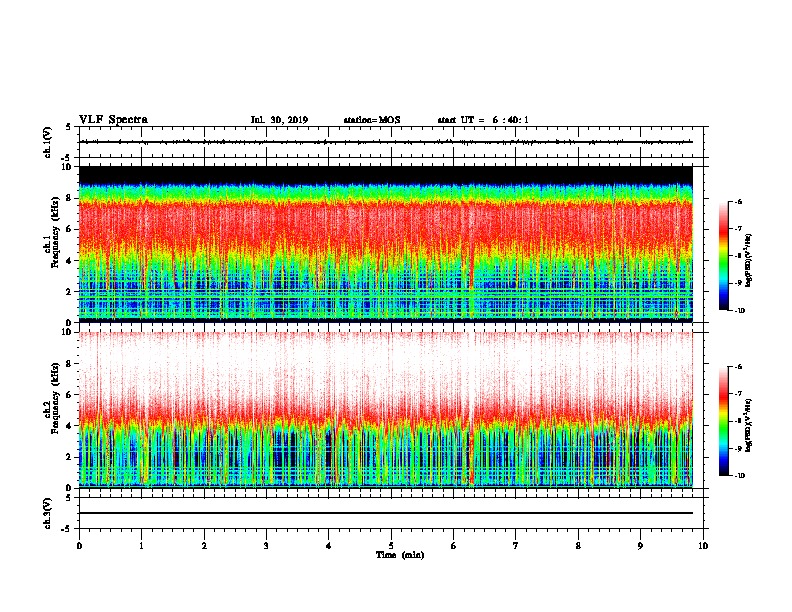Click the ch.1 spectrogram '2' kHz tick label
This screenshot has width=792, height=612.
(x=69, y=292)
